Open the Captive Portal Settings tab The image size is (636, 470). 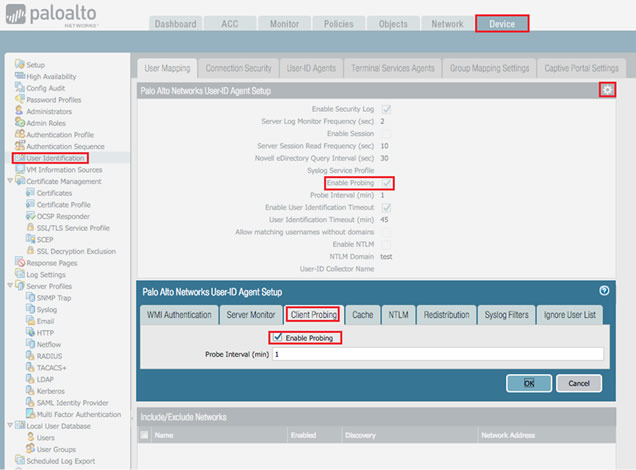coord(581,68)
